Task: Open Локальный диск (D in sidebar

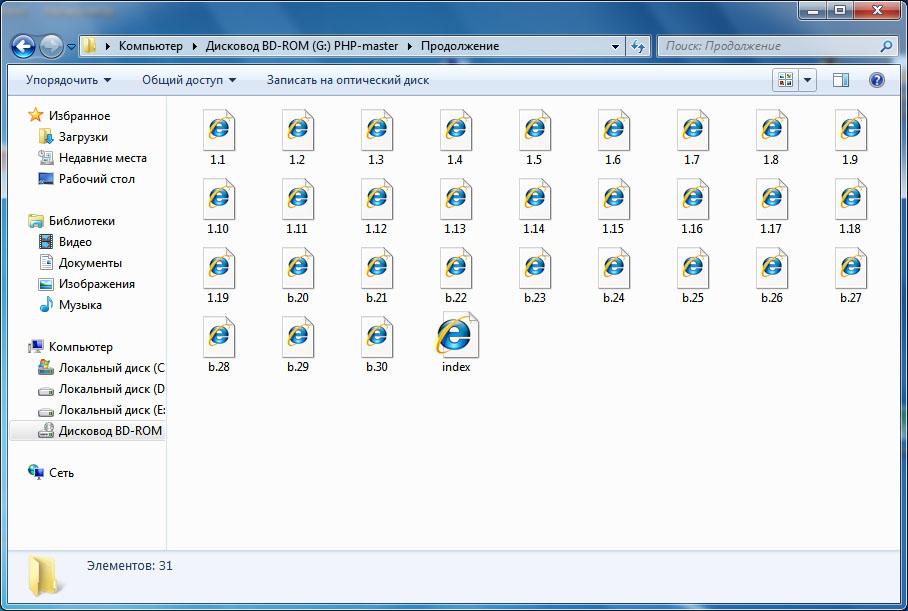Action: pyautogui.click(x=111, y=389)
